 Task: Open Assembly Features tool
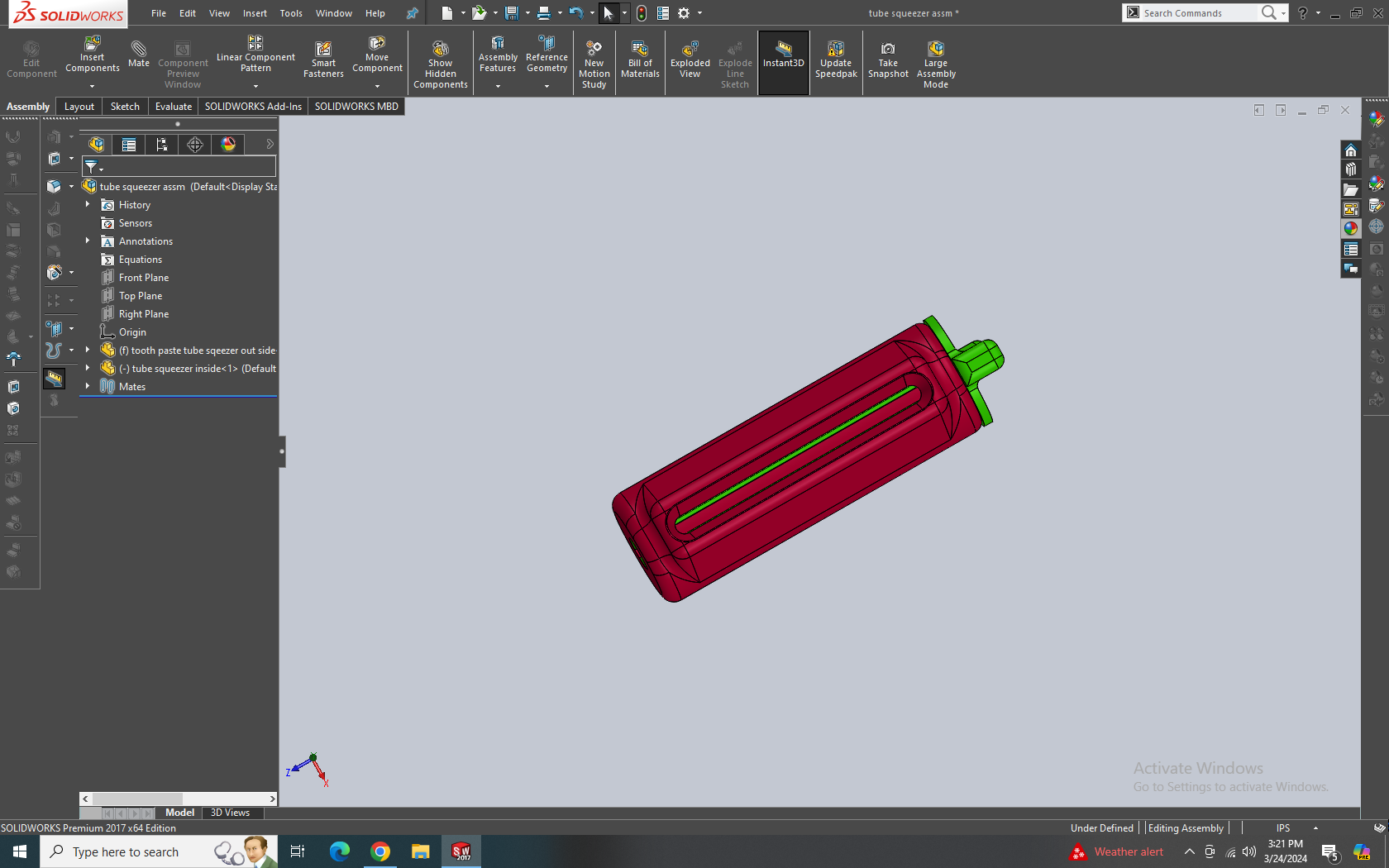point(498,55)
